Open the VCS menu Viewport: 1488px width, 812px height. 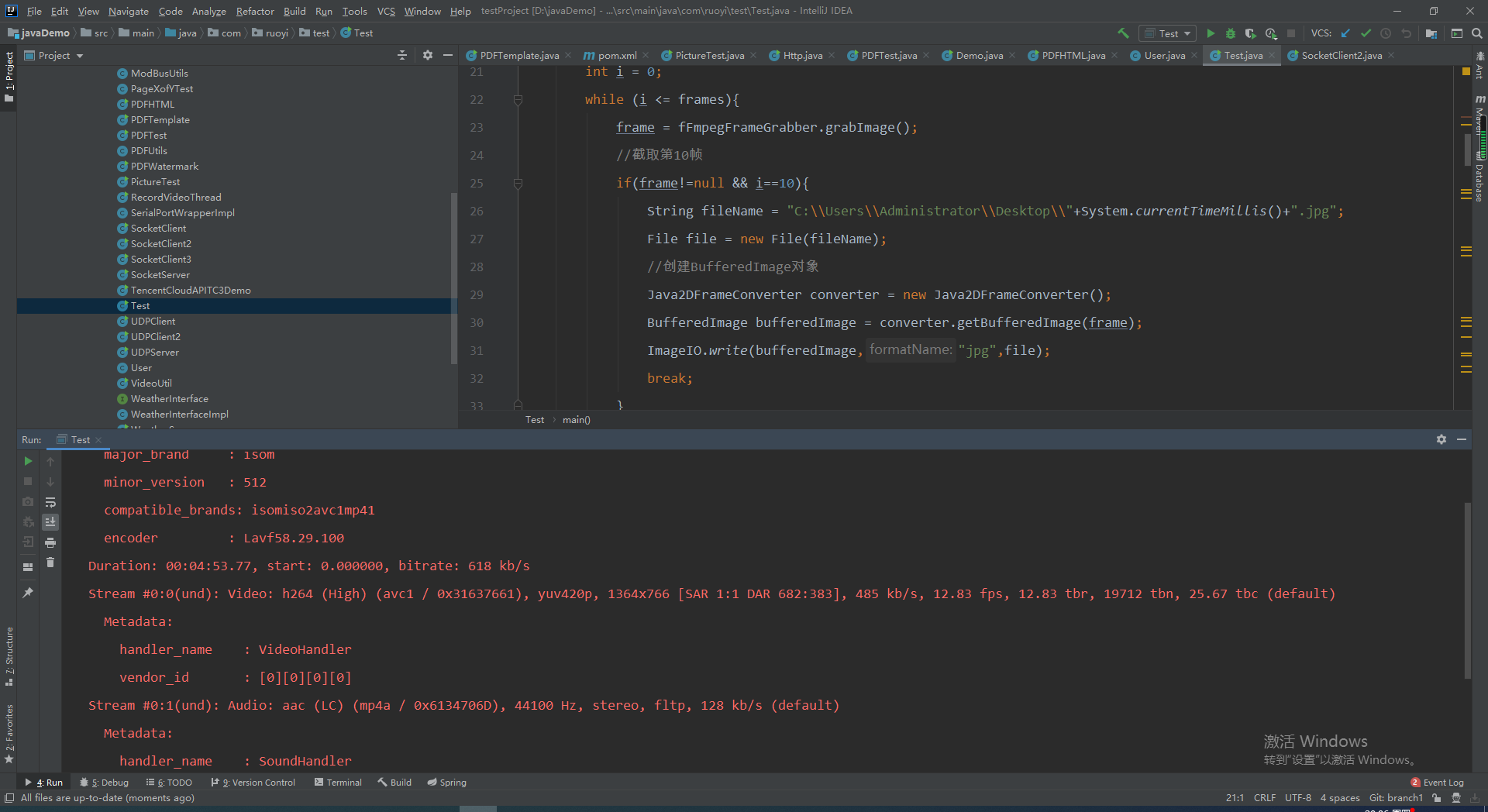(386, 11)
